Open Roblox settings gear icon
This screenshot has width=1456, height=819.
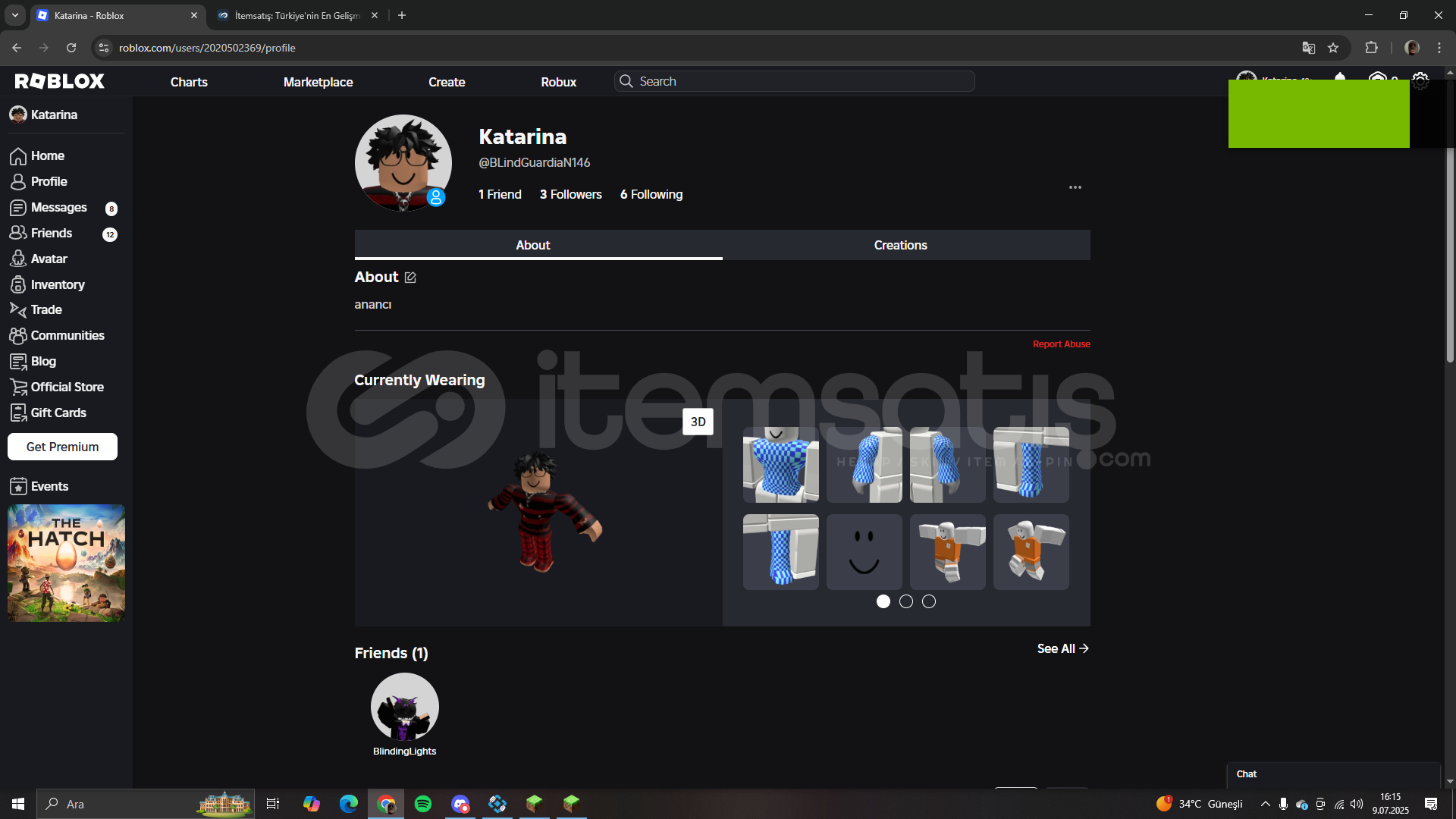point(1420,80)
